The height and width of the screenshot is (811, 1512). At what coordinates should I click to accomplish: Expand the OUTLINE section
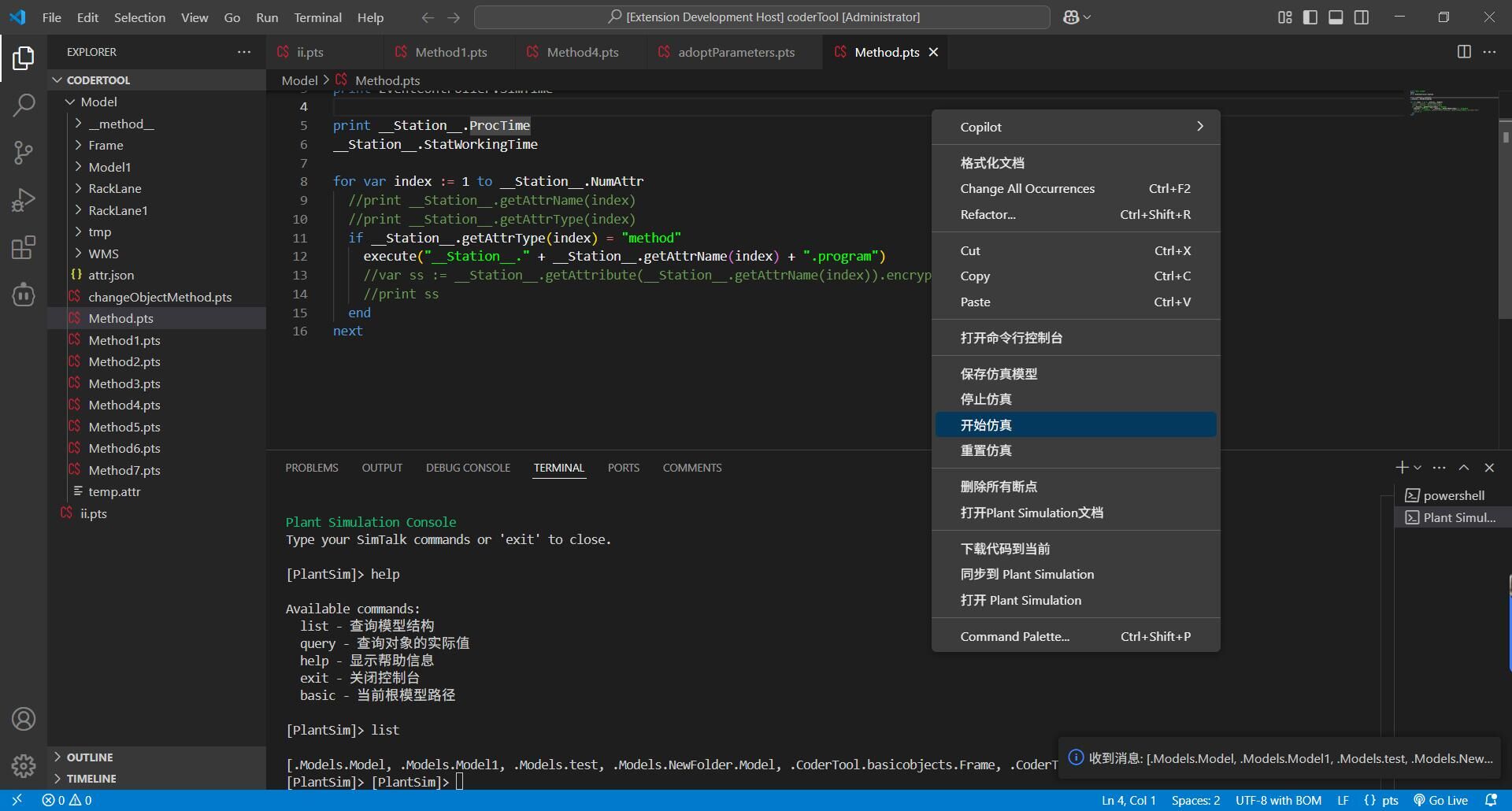[x=90, y=757]
